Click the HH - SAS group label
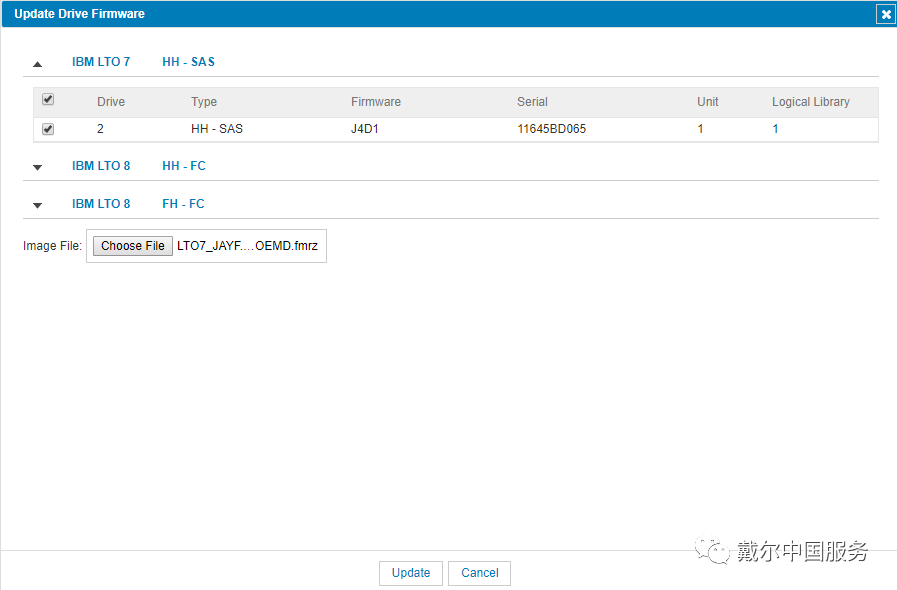Image resolution: width=897 pixels, height=590 pixels. (x=188, y=62)
